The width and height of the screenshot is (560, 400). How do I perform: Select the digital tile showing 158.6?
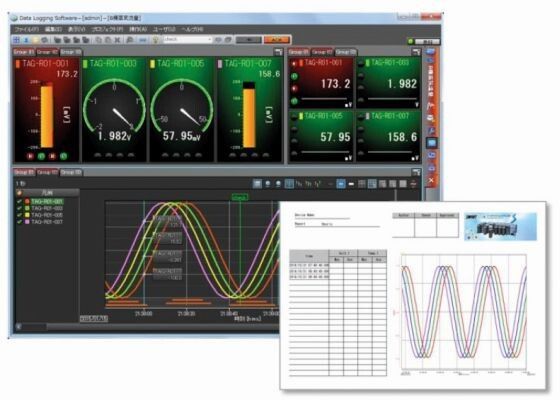pyautogui.click(x=389, y=136)
